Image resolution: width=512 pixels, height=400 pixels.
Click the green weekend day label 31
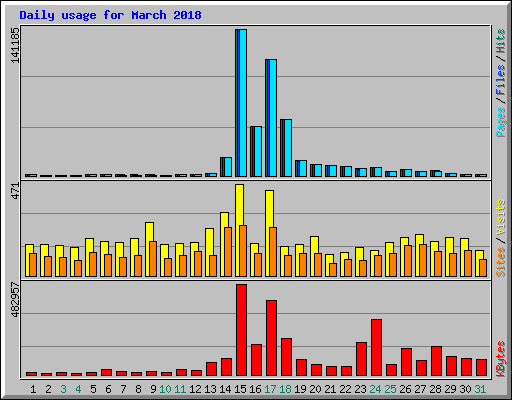pyautogui.click(x=480, y=389)
